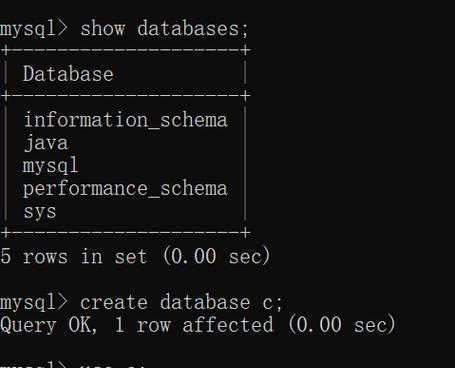Click the Database column header

pyautogui.click(x=68, y=74)
